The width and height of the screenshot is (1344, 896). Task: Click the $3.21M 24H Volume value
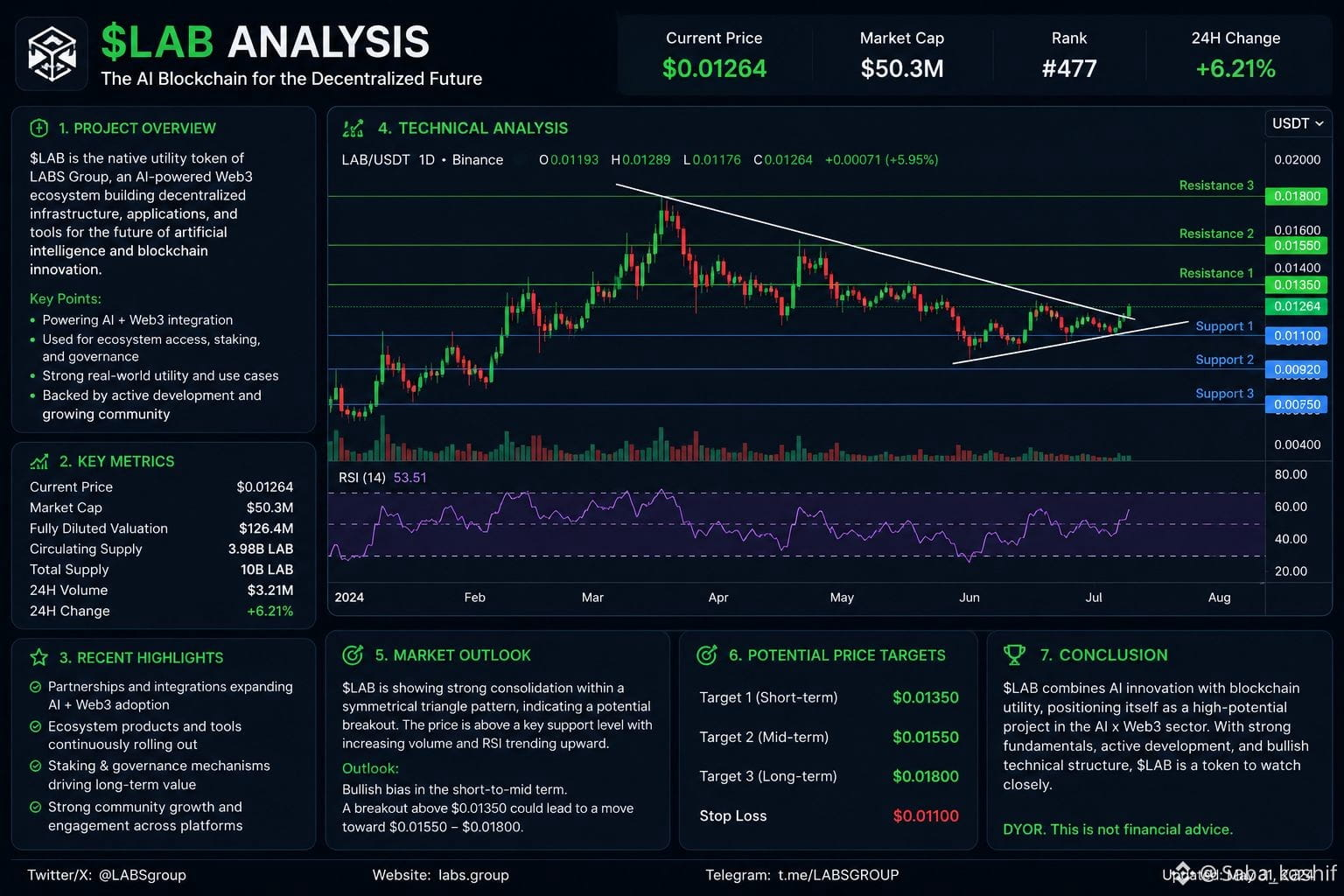[x=270, y=591]
